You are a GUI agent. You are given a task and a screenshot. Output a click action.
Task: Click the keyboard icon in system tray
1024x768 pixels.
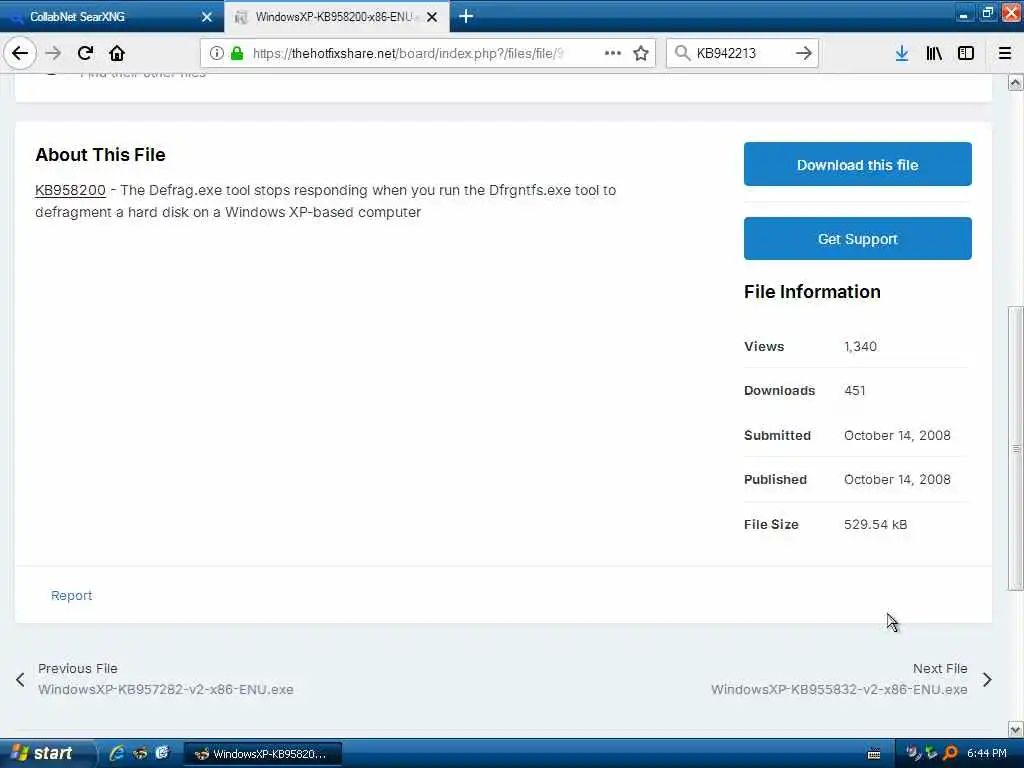point(874,754)
